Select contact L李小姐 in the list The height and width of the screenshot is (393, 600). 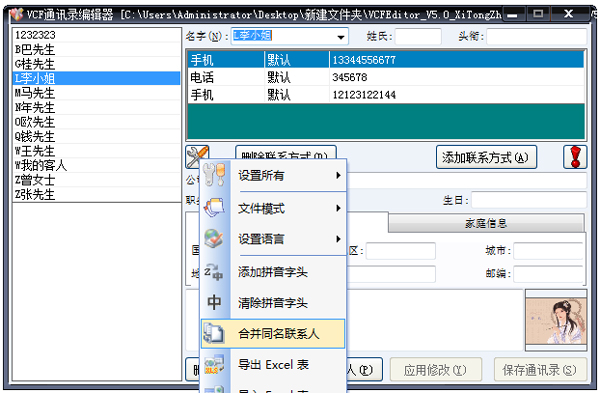(x=96, y=78)
